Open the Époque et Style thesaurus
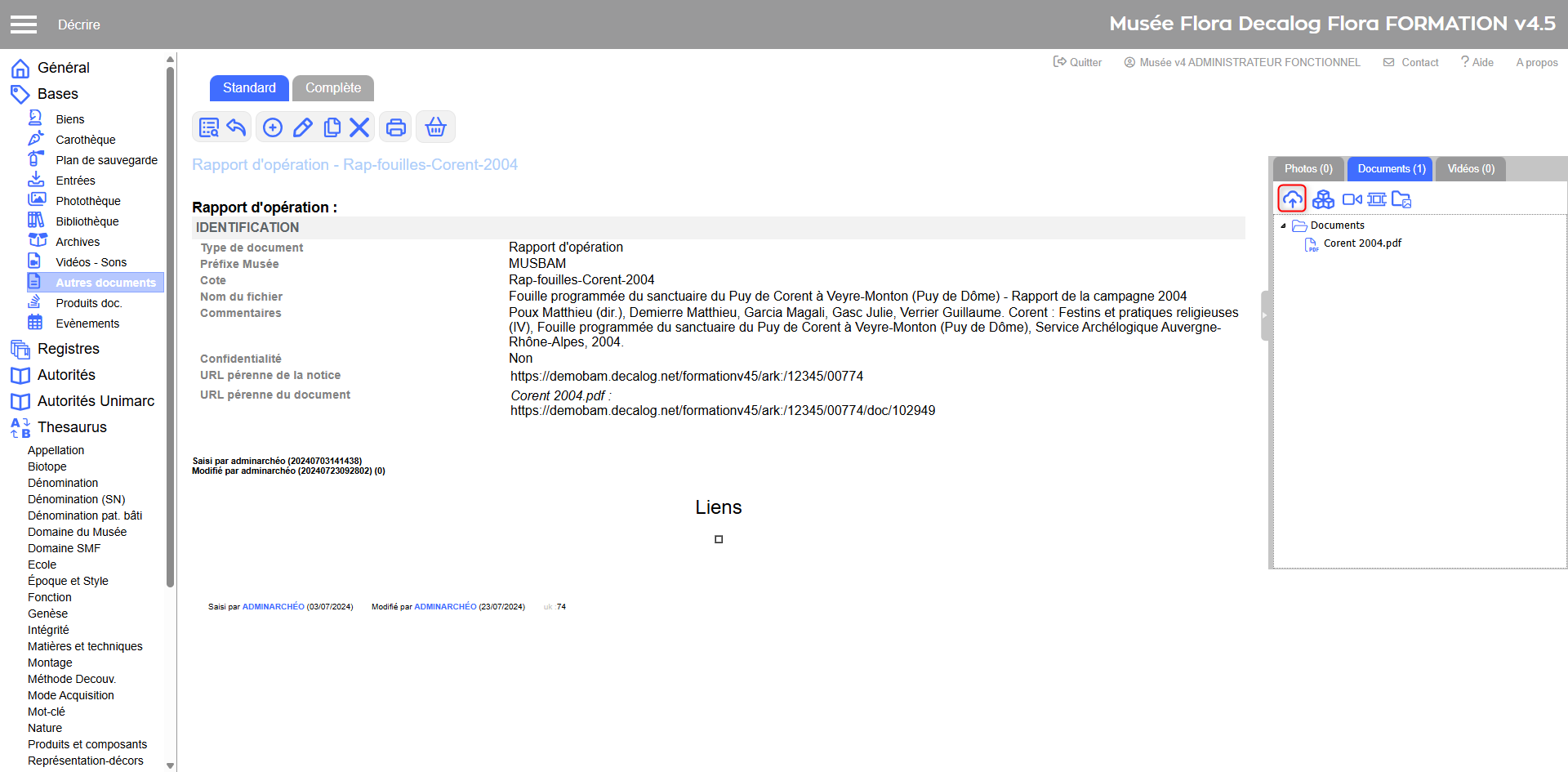This screenshot has width=1568, height=772. pyautogui.click(x=68, y=581)
